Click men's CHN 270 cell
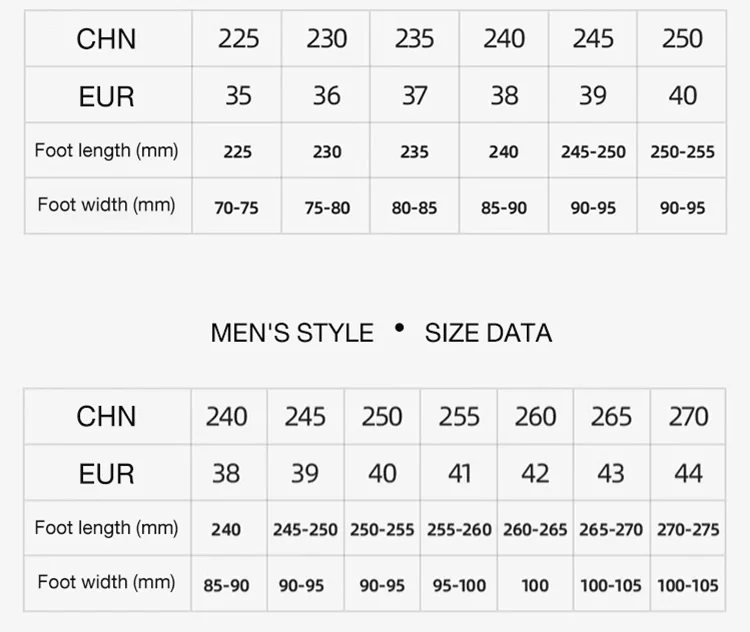The width and height of the screenshot is (750, 632). [688, 416]
